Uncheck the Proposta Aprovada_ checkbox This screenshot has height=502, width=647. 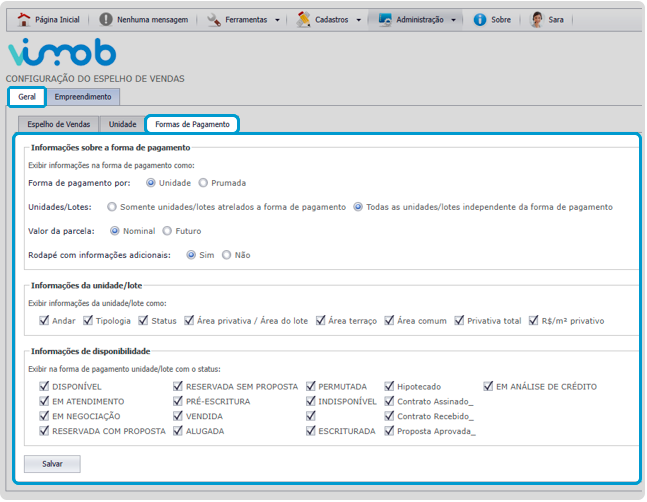(389, 431)
